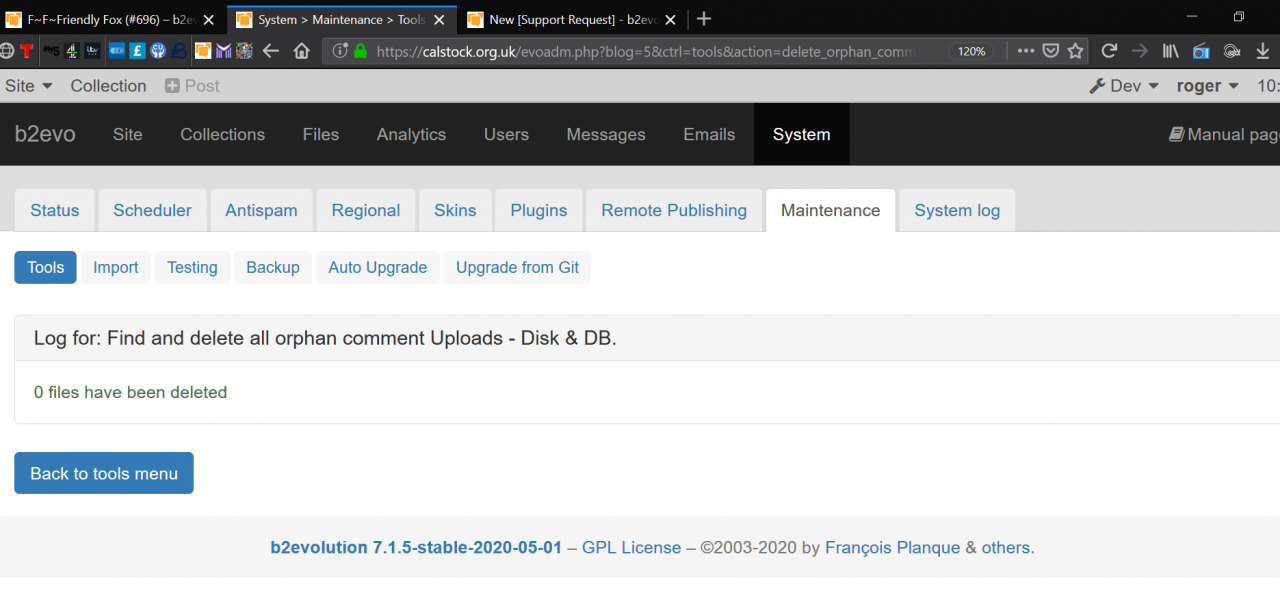Open the ITV bookmark icon

tap(92, 51)
